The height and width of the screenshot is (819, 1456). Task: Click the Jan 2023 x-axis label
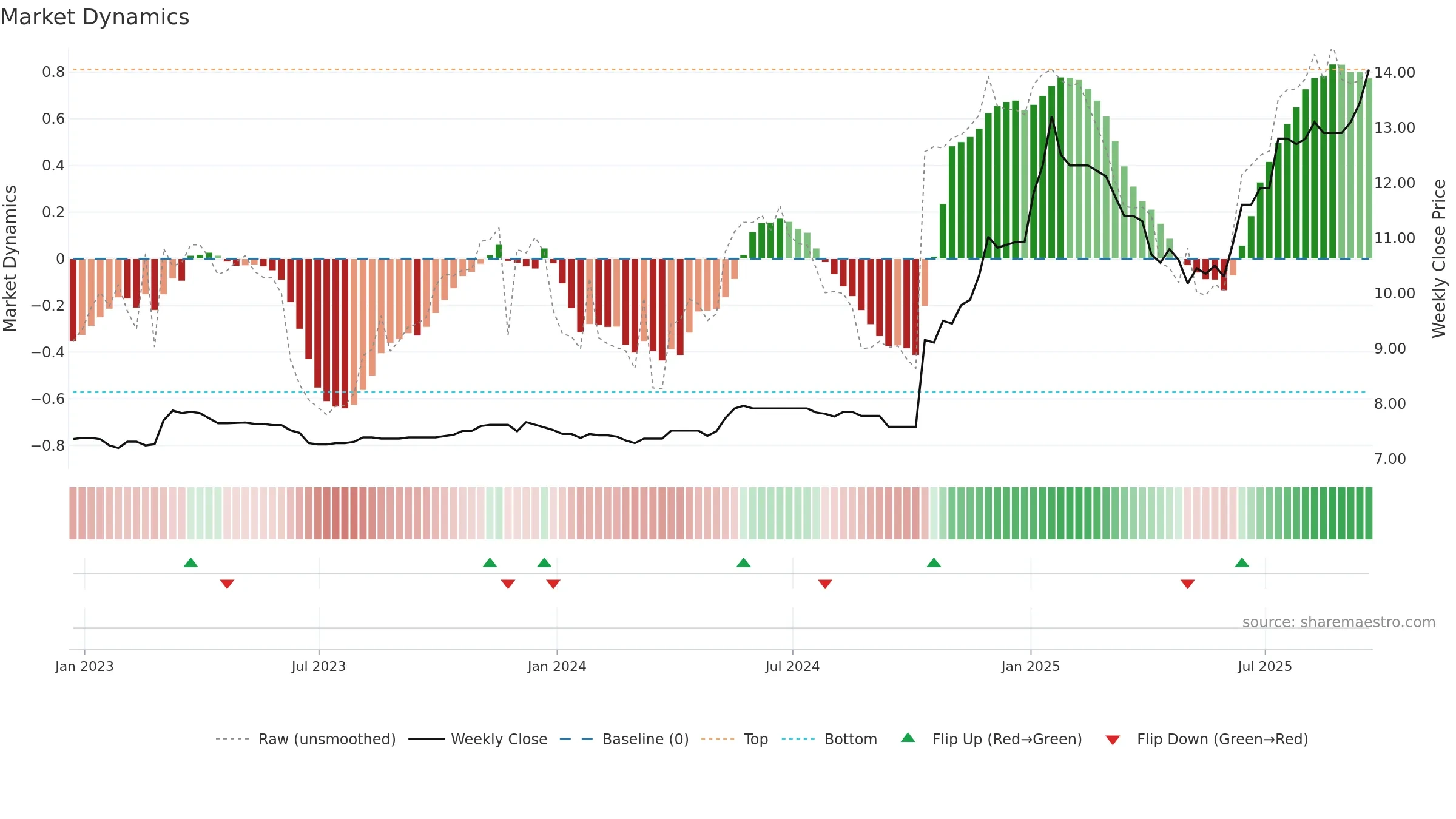click(x=84, y=666)
